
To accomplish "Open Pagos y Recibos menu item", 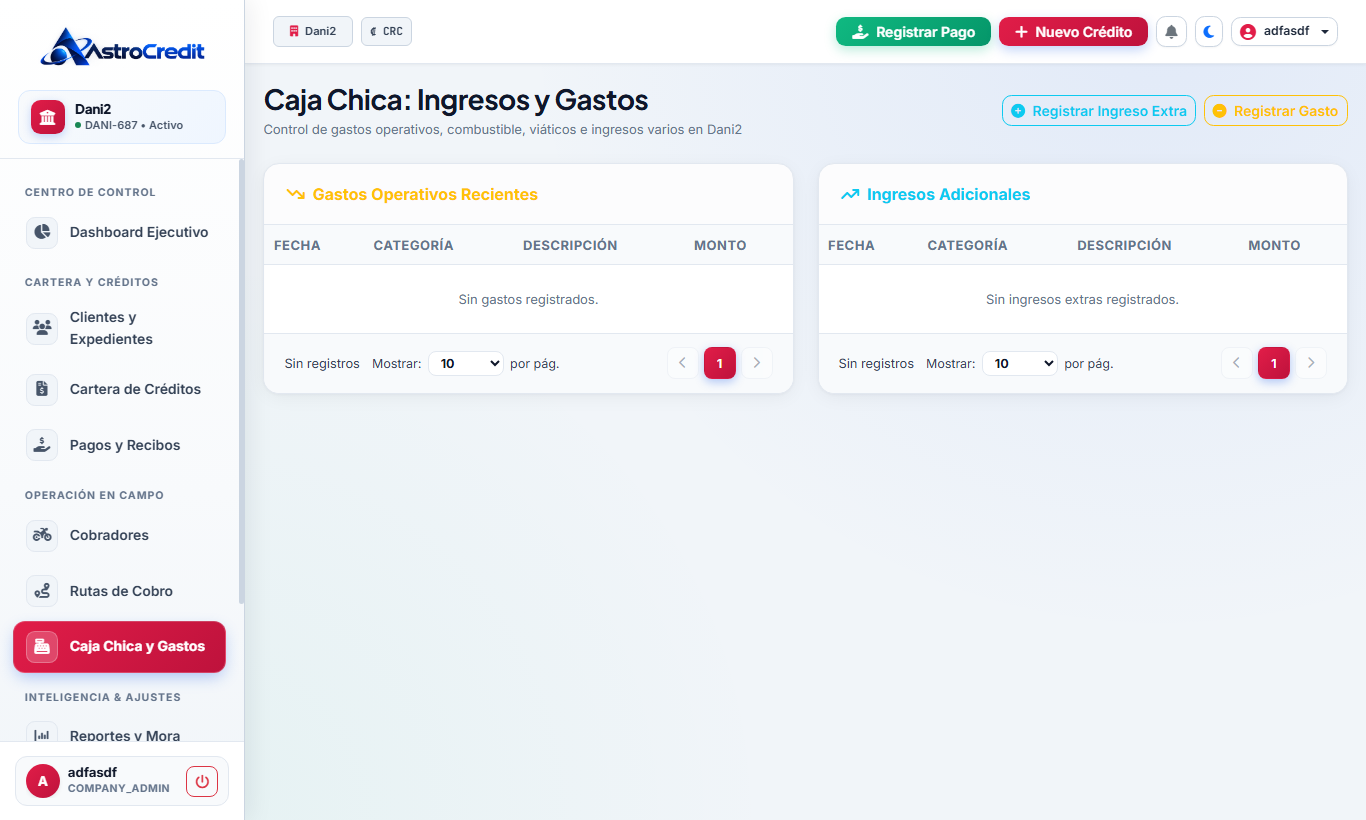I will point(119,445).
